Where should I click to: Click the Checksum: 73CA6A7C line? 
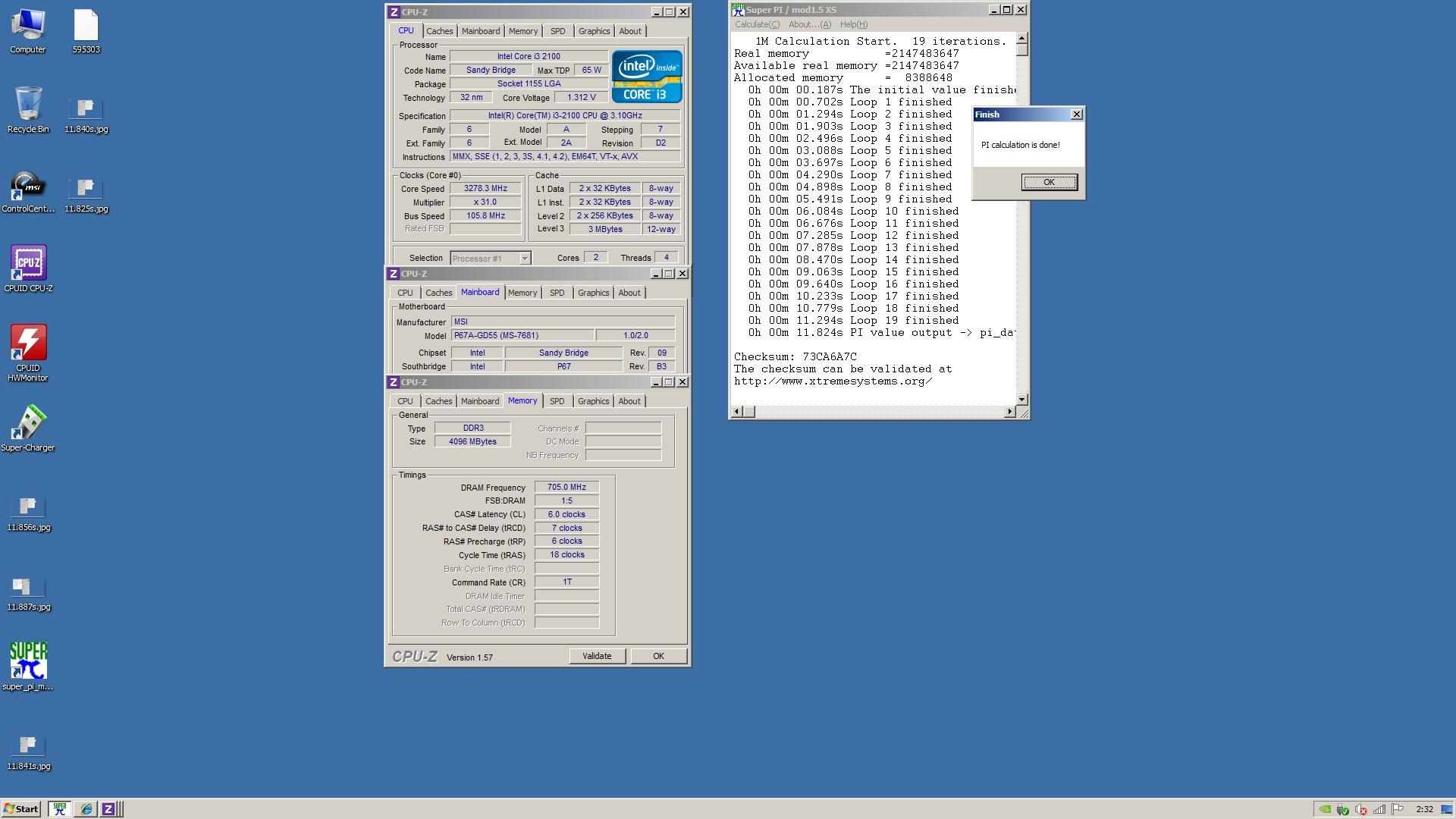coord(795,356)
